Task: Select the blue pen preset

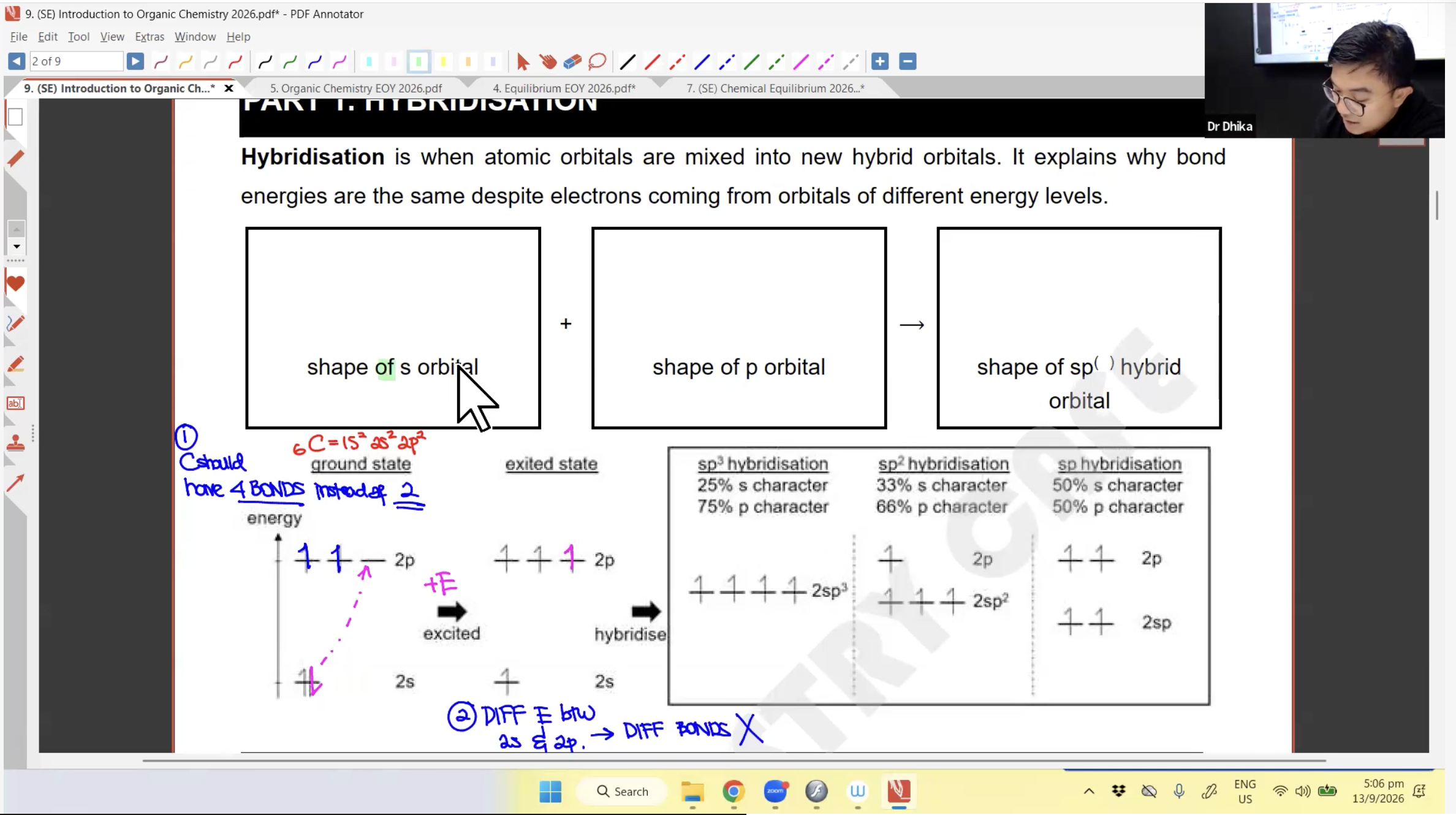Action: [314, 61]
